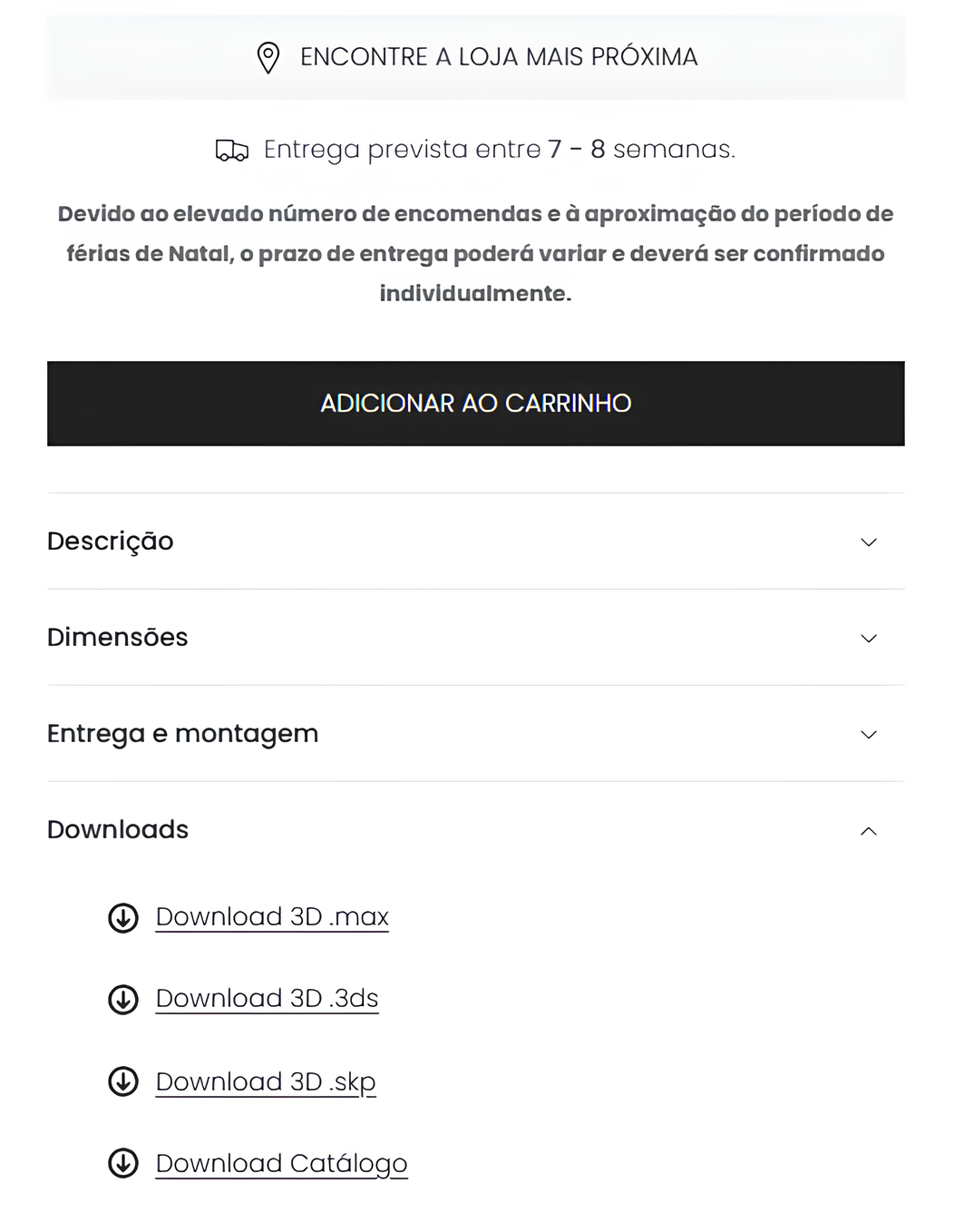
Task: Click the download icon beside Catálogo
Action: tap(123, 1163)
